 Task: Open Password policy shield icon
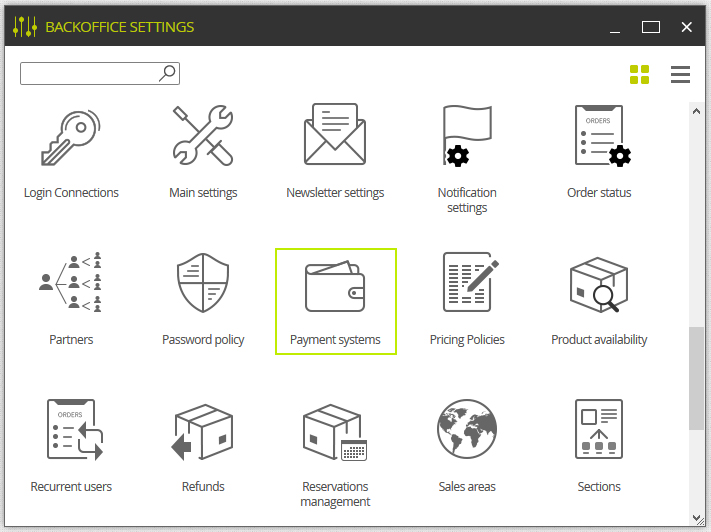203,283
